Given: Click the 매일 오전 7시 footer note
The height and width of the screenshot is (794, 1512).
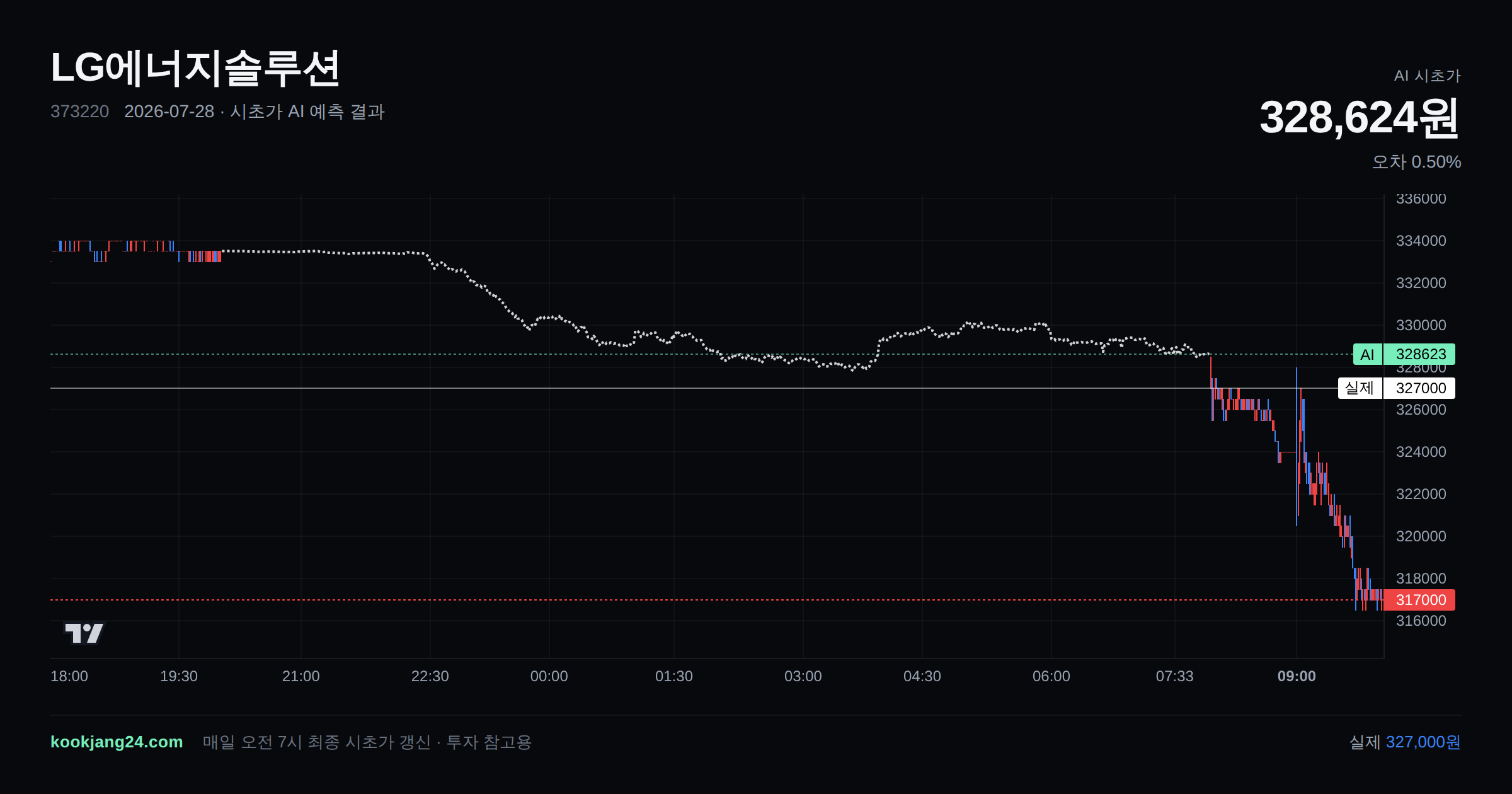Looking at the screenshot, I should 367,742.
